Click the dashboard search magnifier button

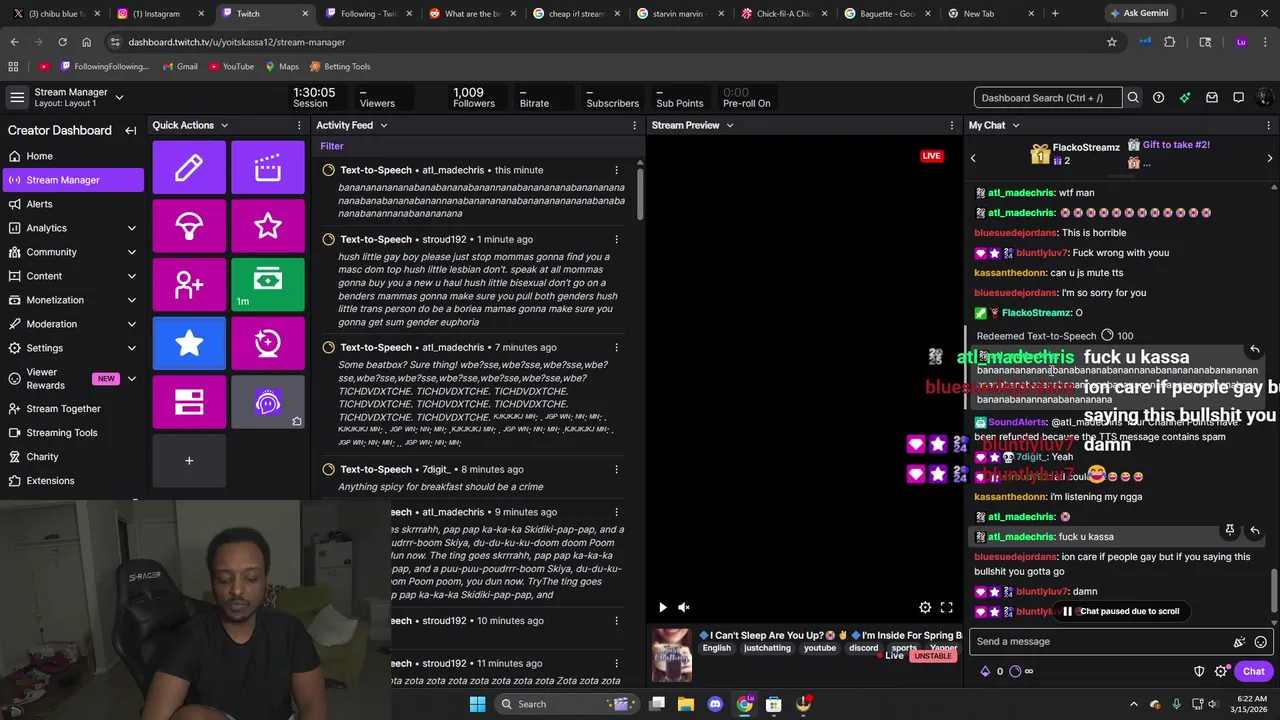click(x=1133, y=98)
